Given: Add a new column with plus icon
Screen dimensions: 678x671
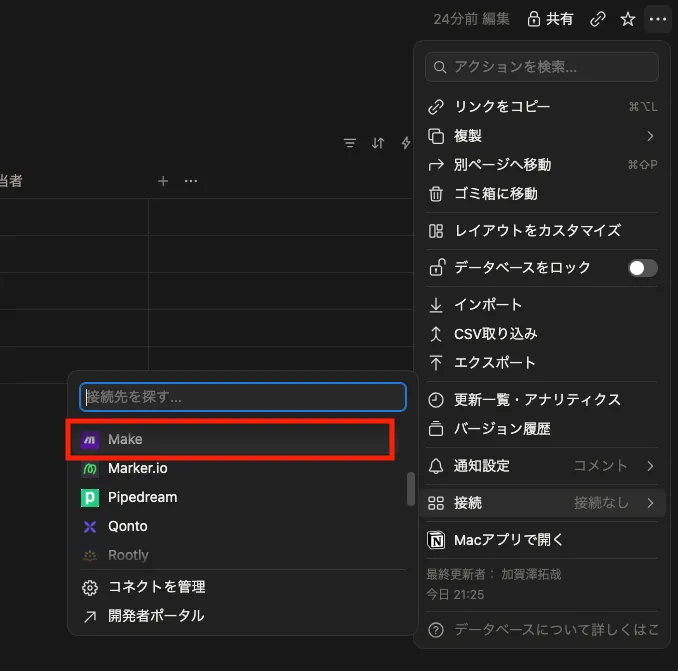Looking at the screenshot, I should 163,181.
